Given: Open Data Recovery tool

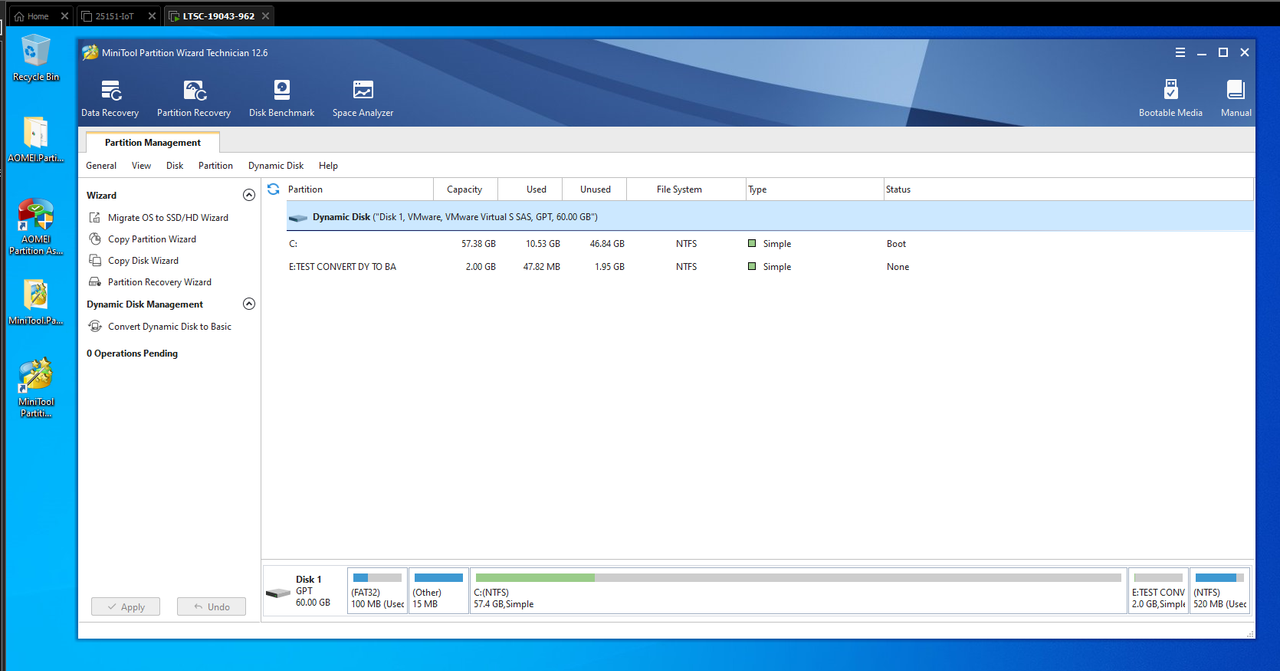Looking at the screenshot, I should 110,99.
